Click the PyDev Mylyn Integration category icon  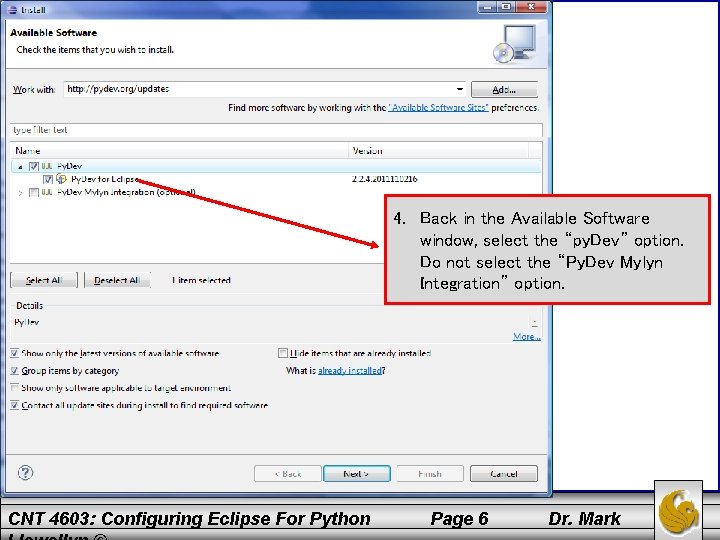(46, 192)
